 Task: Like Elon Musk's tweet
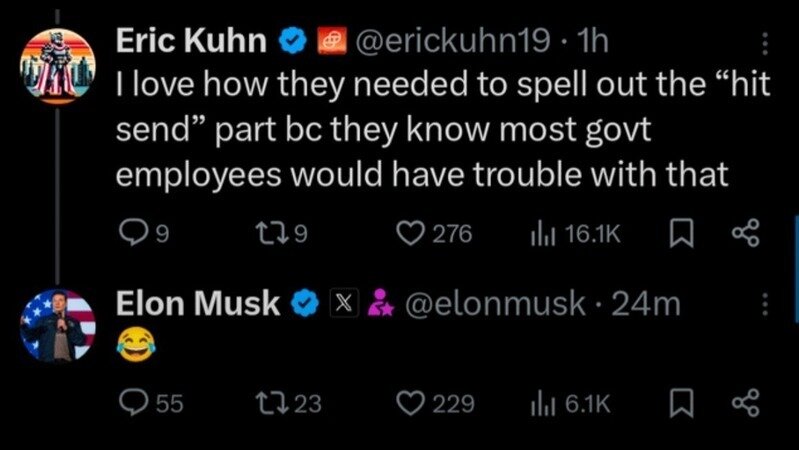click(411, 403)
